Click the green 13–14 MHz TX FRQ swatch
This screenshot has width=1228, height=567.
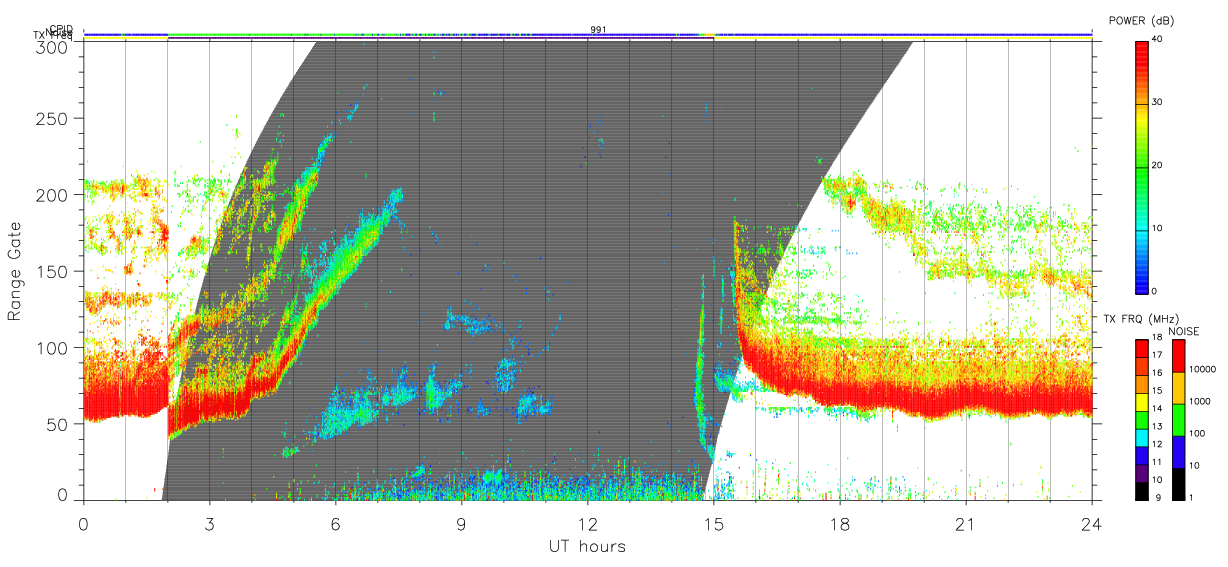pyautogui.click(x=1141, y=420)
